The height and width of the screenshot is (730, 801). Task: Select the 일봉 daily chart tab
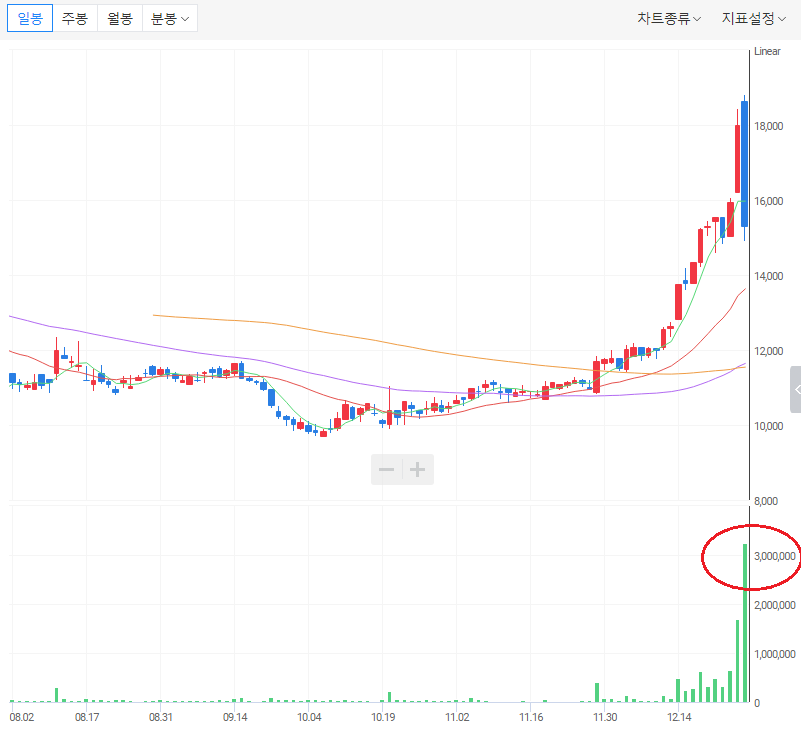coord(30,18)
